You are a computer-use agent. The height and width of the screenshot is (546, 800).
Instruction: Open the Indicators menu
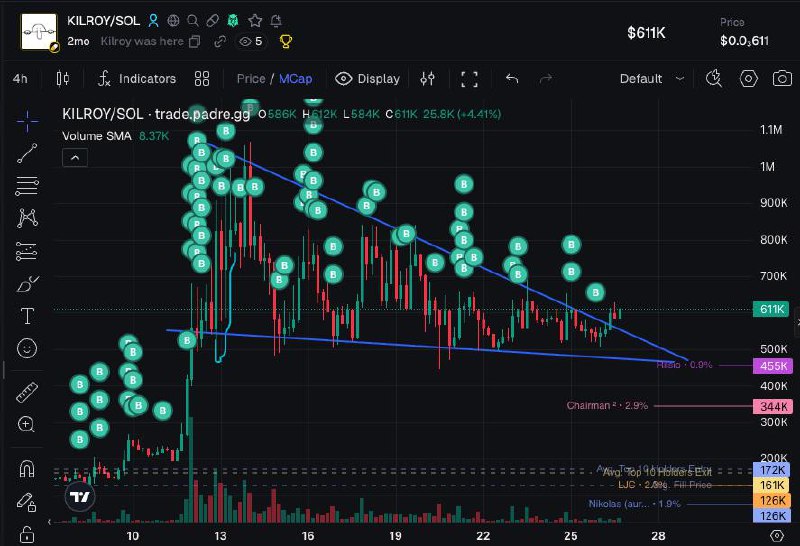coord(136,79)
